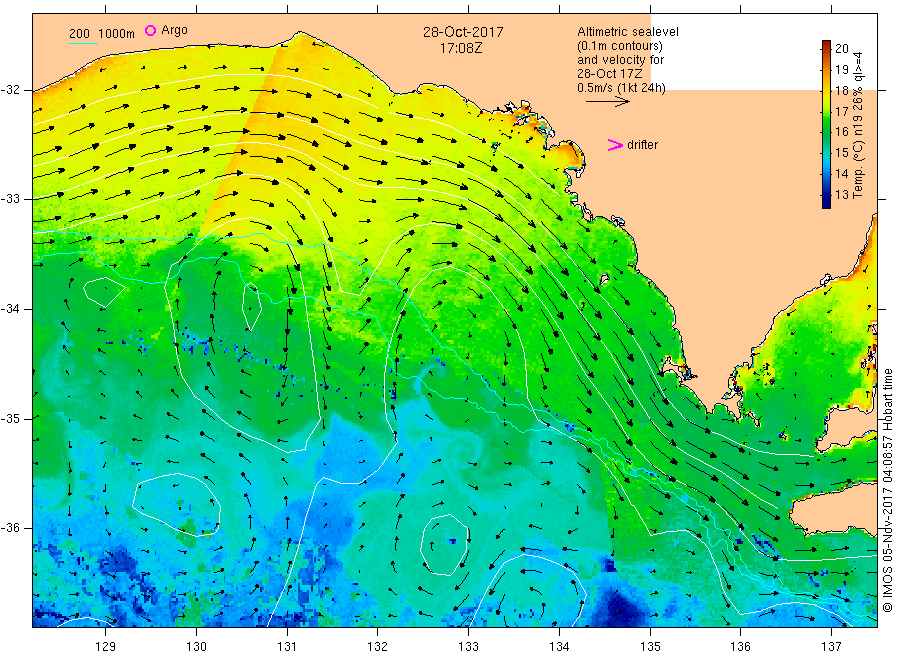Click the '16' colorbar tick label
Viewport: 900px width, 660px height.
(841, 131)
